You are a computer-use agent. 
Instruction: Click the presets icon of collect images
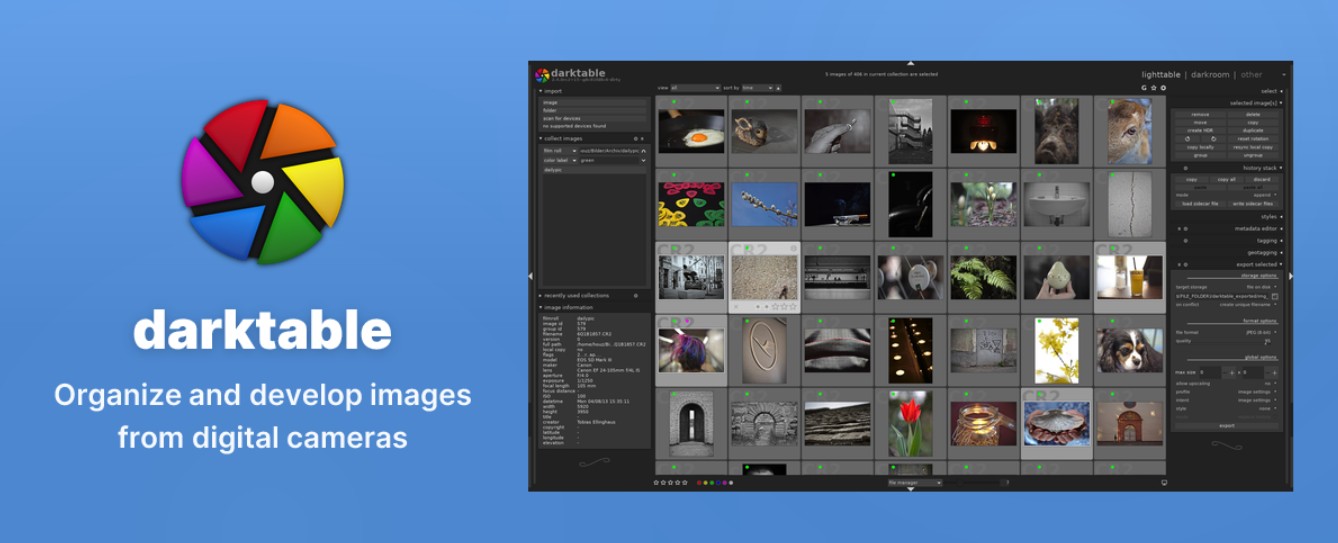635,139
